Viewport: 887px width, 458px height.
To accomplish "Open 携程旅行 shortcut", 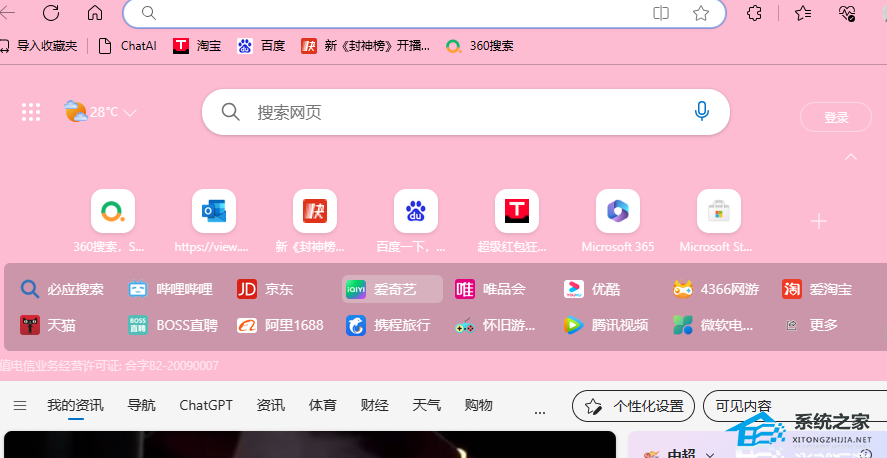I will [x=388, y=325].
